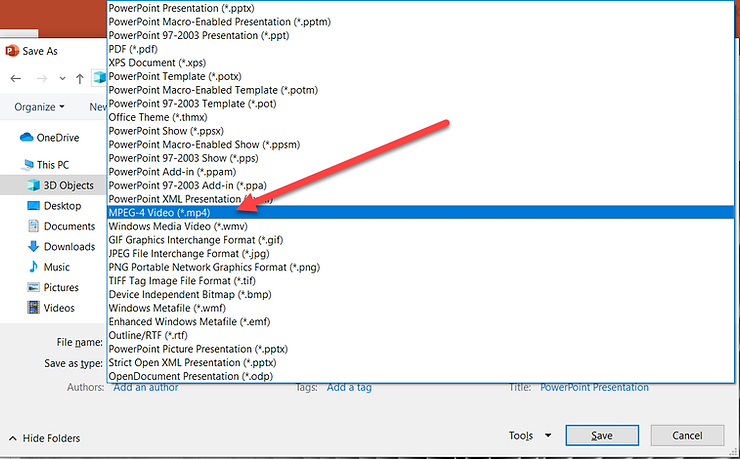Click the Downloads arrow icon
740x459 pixels.
pos(33,246)
